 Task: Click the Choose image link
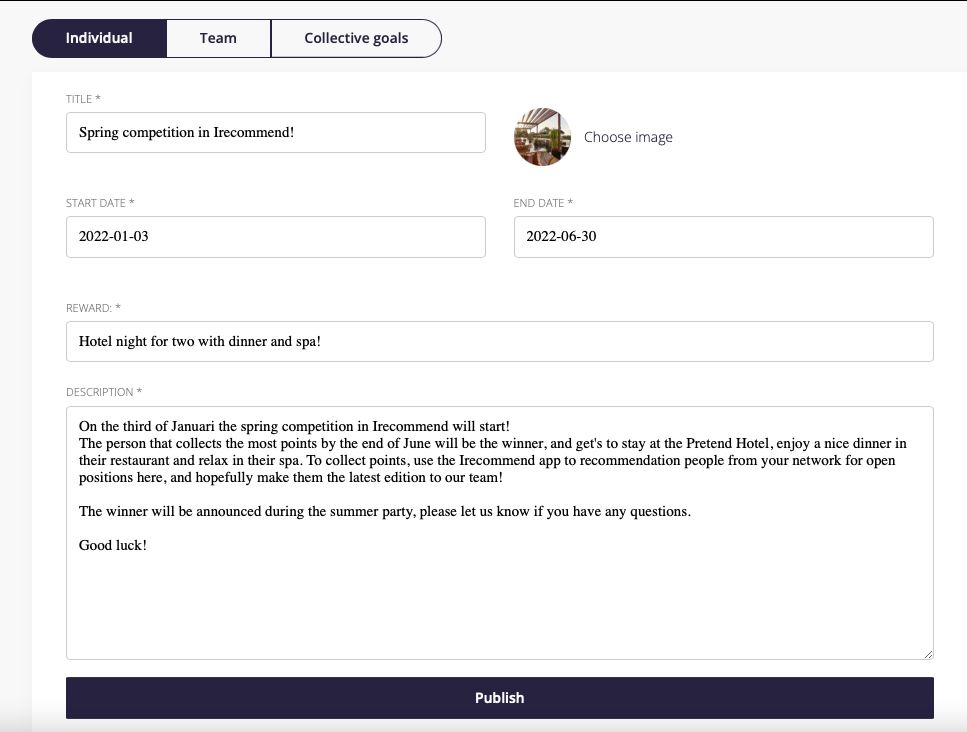[628, 137]
